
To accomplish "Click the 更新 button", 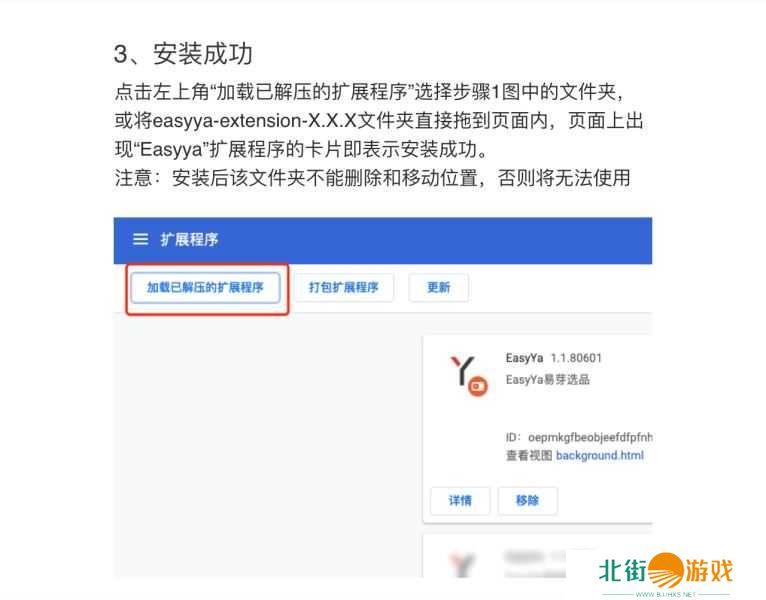I will coord(438,287).
